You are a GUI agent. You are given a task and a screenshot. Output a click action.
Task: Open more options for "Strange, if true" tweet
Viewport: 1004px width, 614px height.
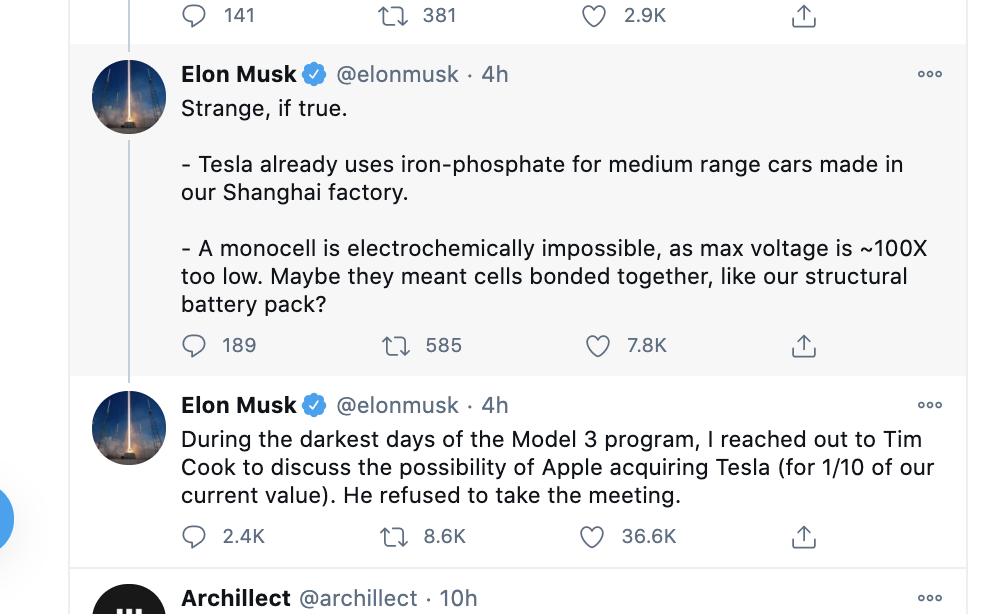(x=930, y=74)
